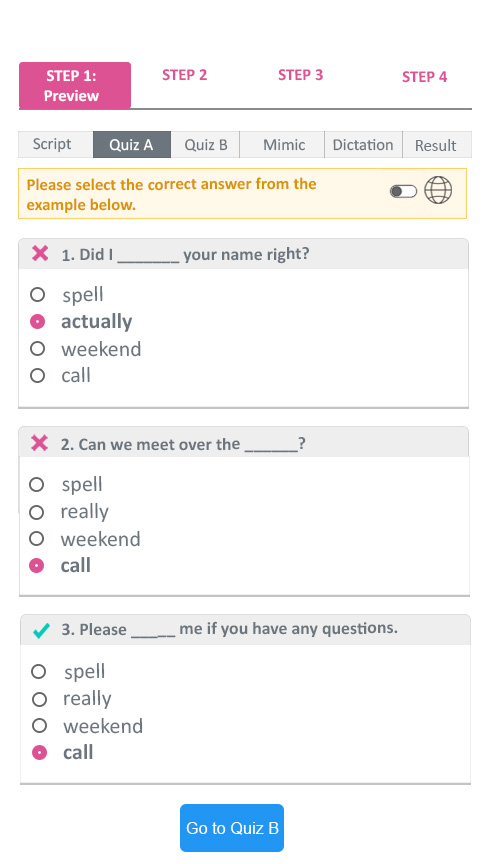Image resolution: width=490 pixels, height=864 pixels.
Task: Switch to the Quiz B tab
Action: coord(206,145)
